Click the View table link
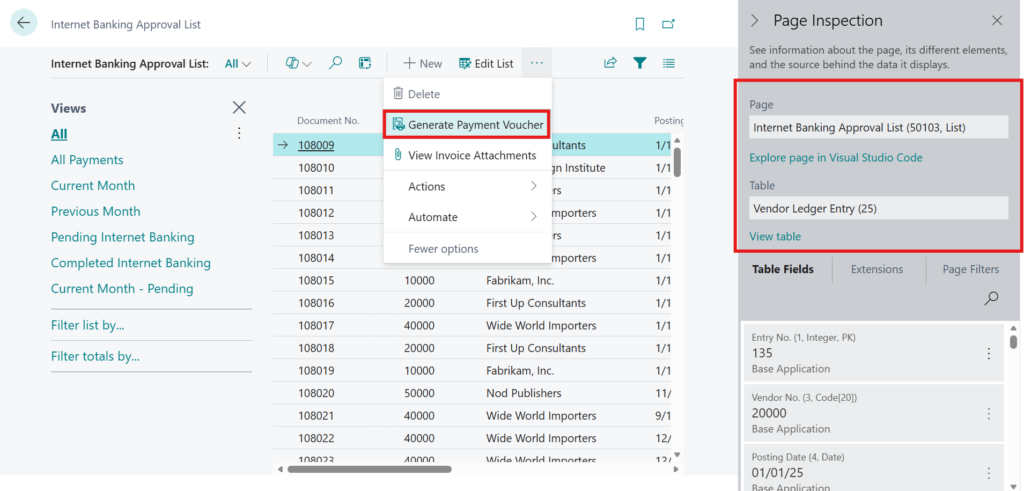 coord(775,236)
